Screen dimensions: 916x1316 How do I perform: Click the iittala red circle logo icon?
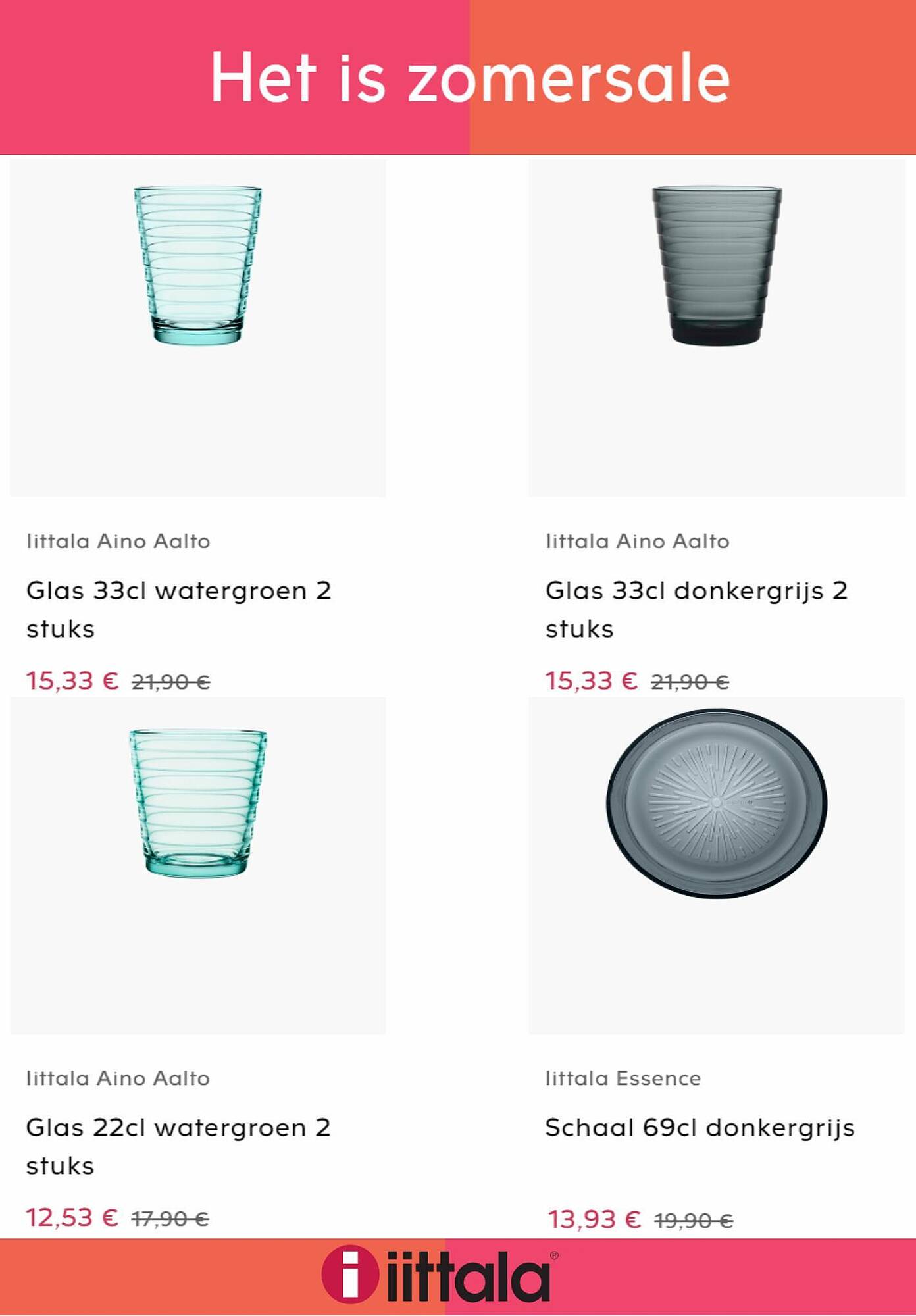point(350,1274)
